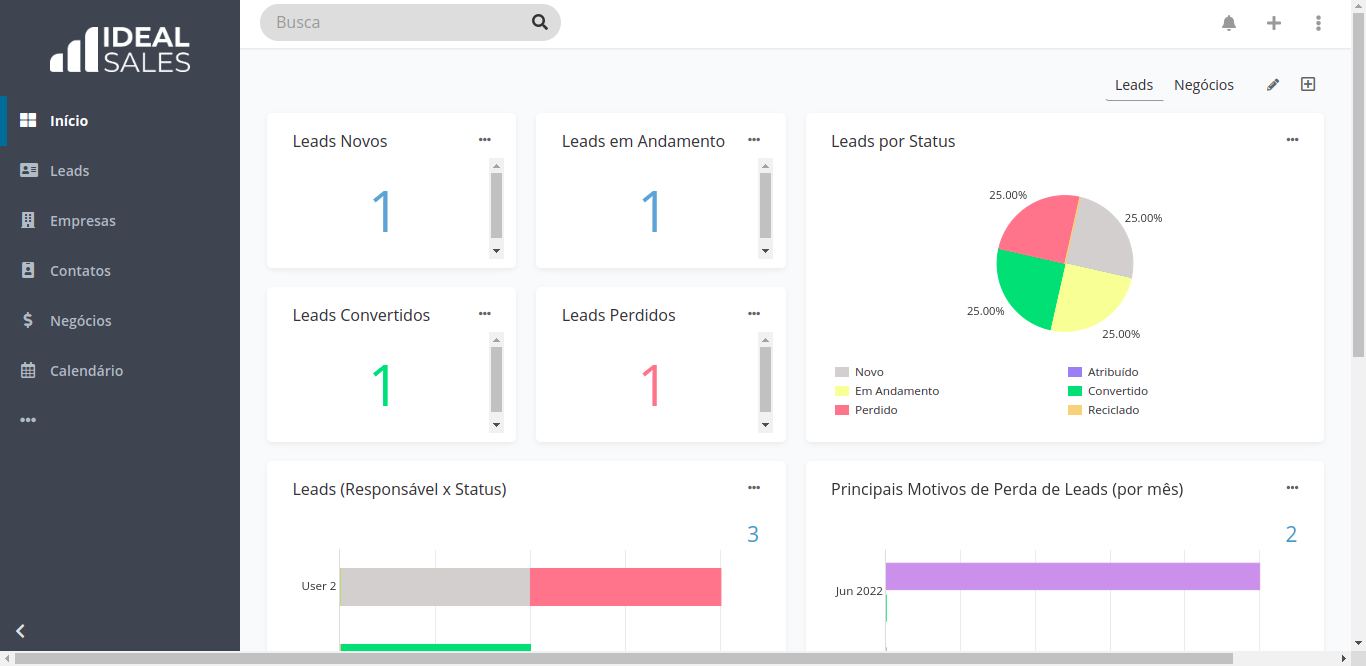The image size is (1366, 666).
Task: Toggle Atribuído legend entry in pie chart
Action: pyautogui.click(x=1103, y=372)
